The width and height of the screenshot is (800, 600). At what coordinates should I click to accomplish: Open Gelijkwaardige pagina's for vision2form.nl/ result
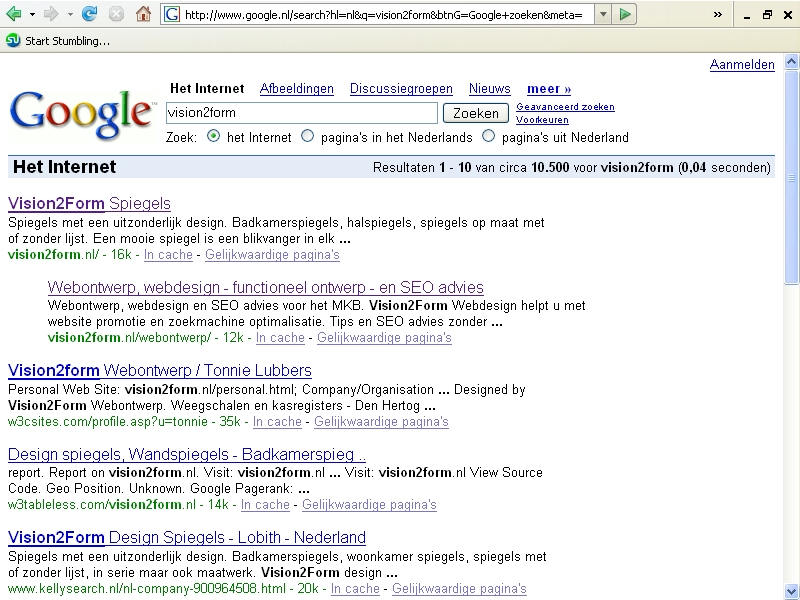[x=272, y=255]
